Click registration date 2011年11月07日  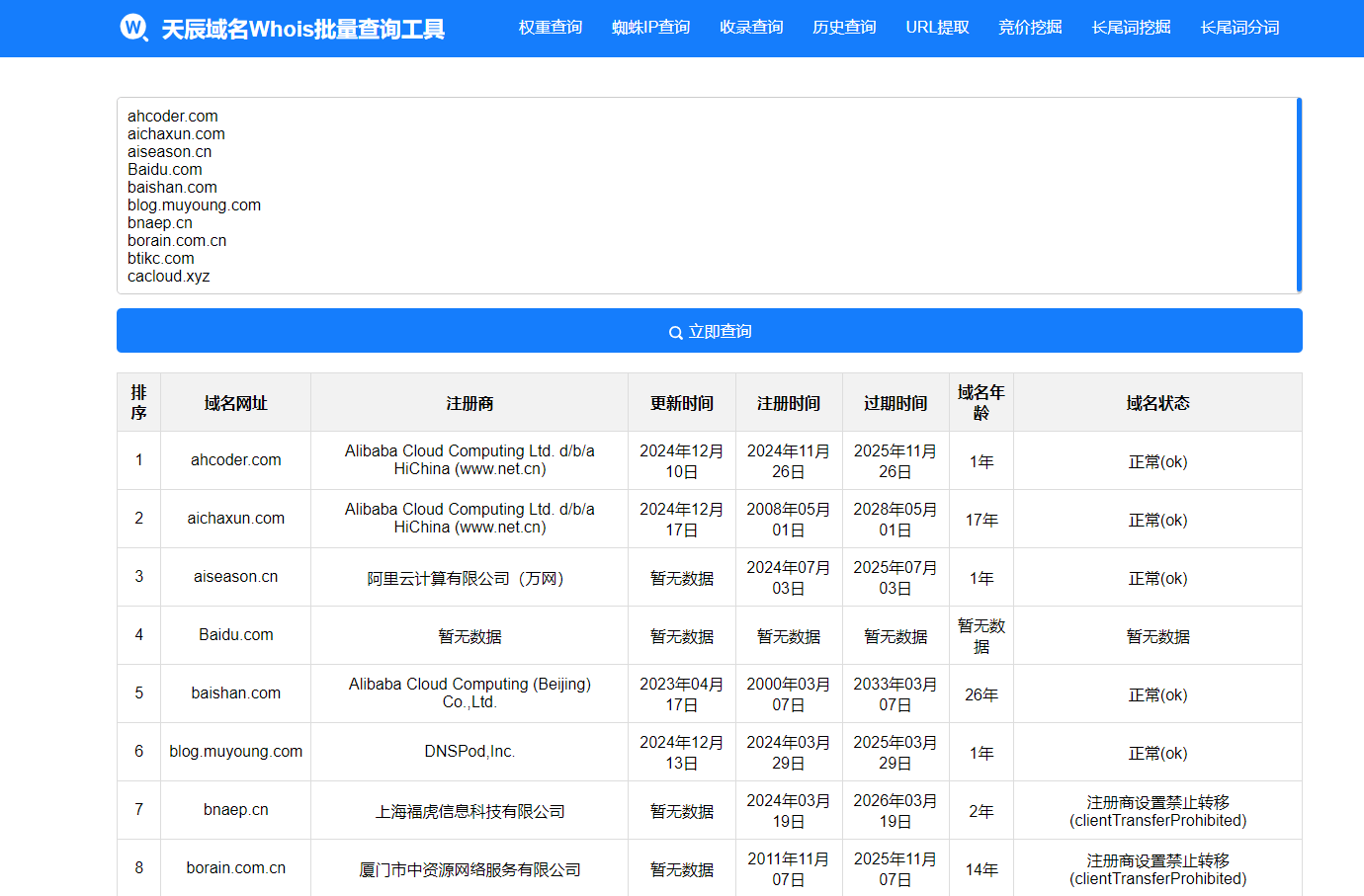point(789,868)
